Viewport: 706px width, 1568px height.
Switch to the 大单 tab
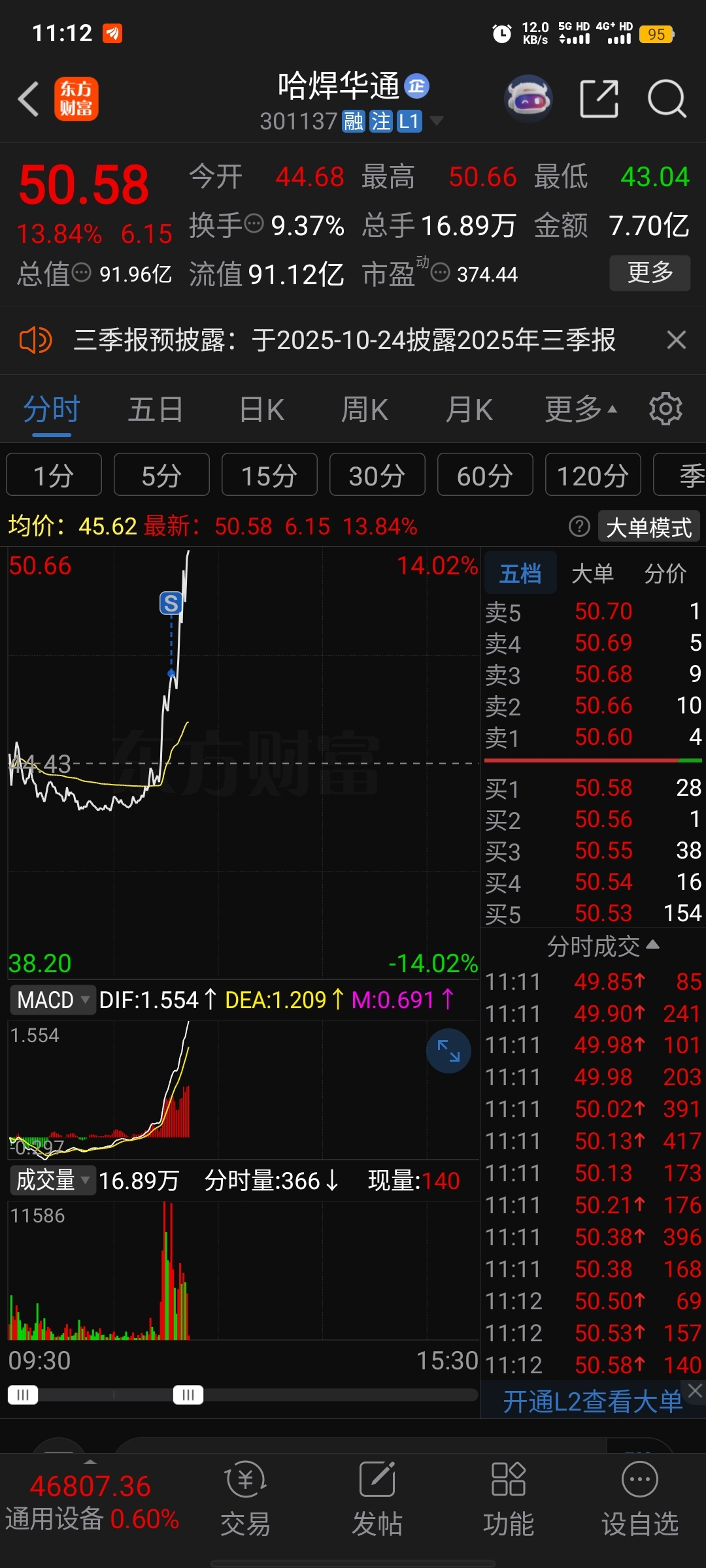(593, 573)
